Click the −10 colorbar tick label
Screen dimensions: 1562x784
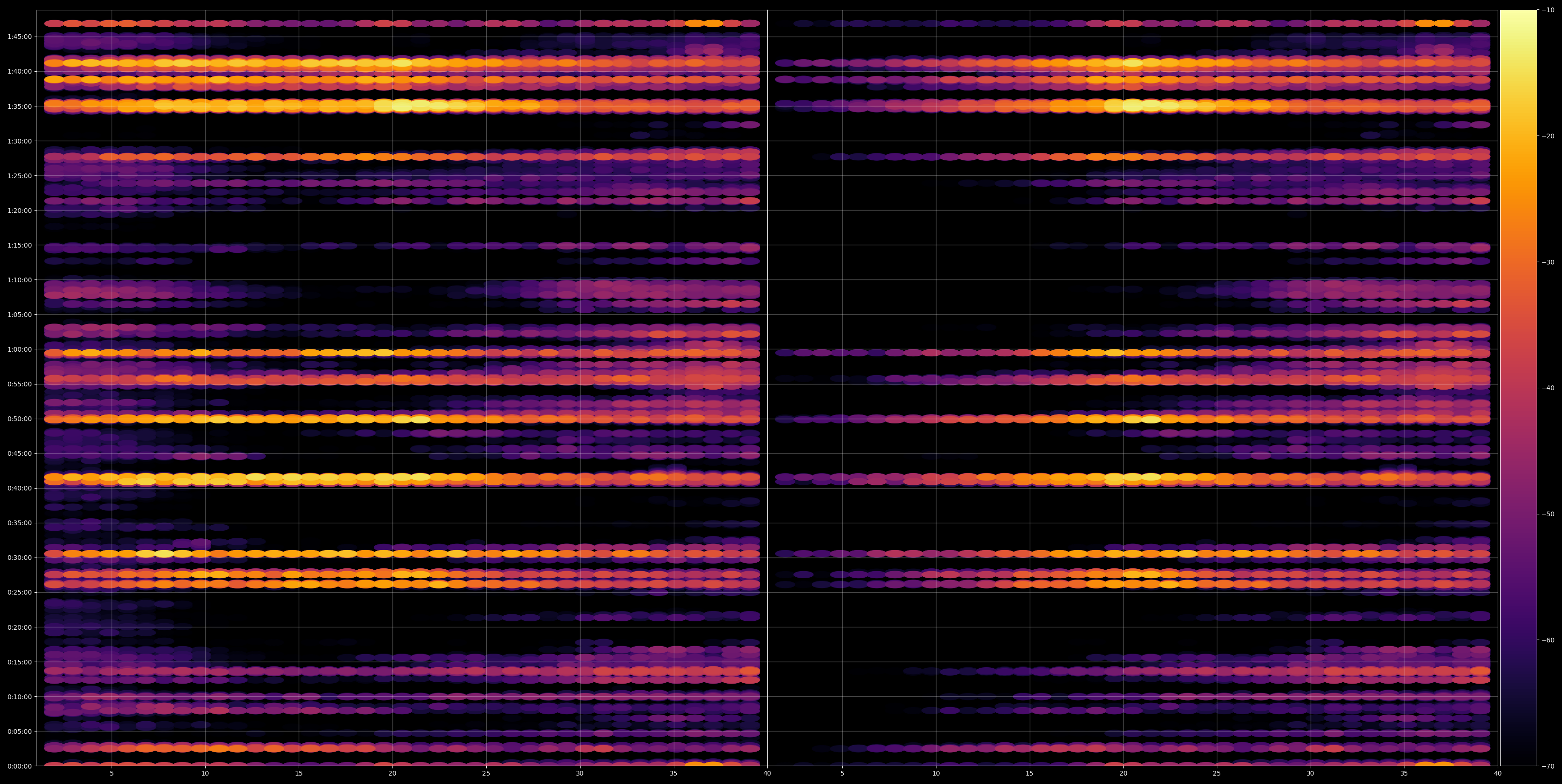click(1548, 10)
